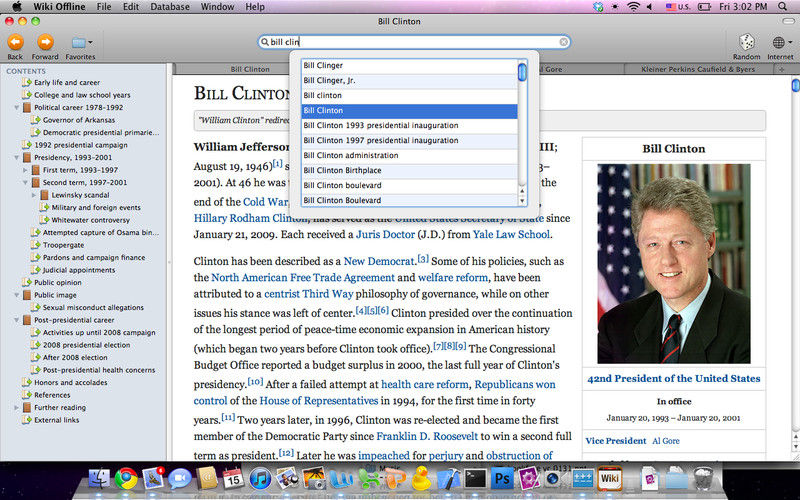Open Terminal from the Dock
Screen dimensions: 800x500
pyautogui.click(x=475, y=479)
